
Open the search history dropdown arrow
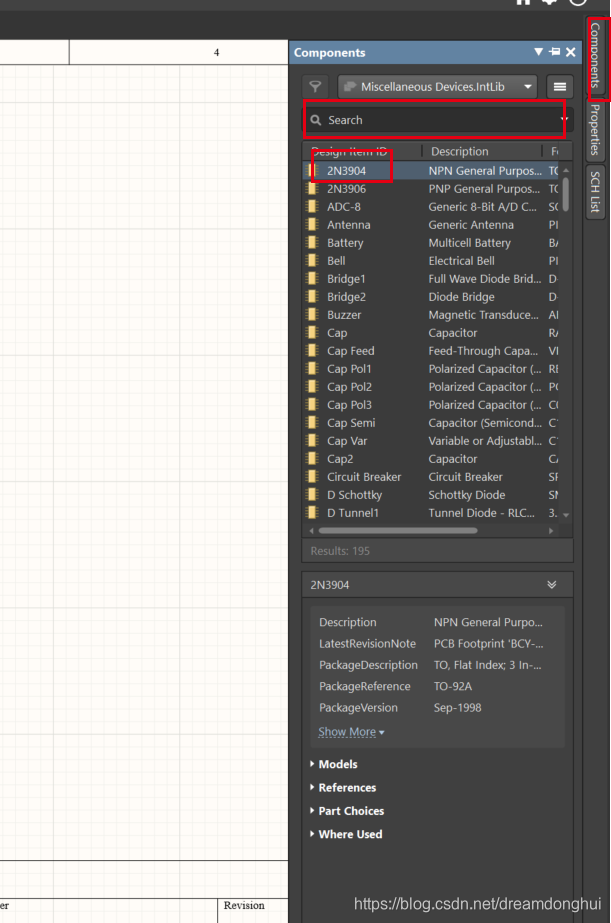pyautogui.click(x=564, y=119)
